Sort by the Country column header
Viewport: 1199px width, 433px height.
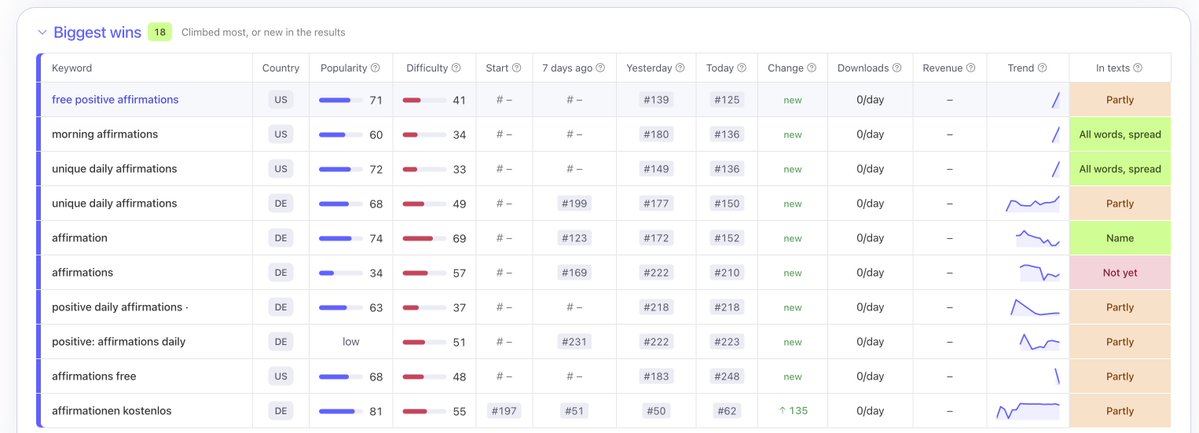pyautogui.click(x=281, y=68)
